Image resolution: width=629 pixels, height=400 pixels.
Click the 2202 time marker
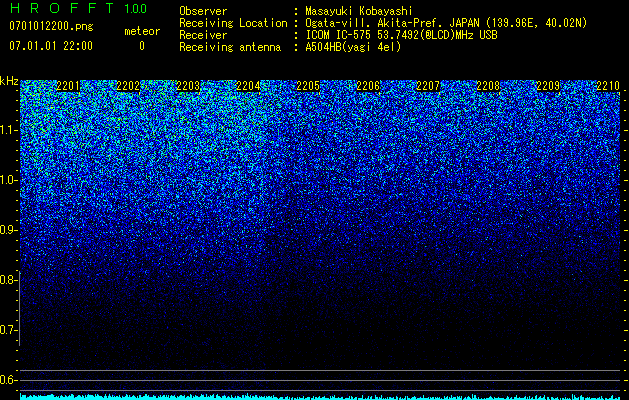point(128,85)
